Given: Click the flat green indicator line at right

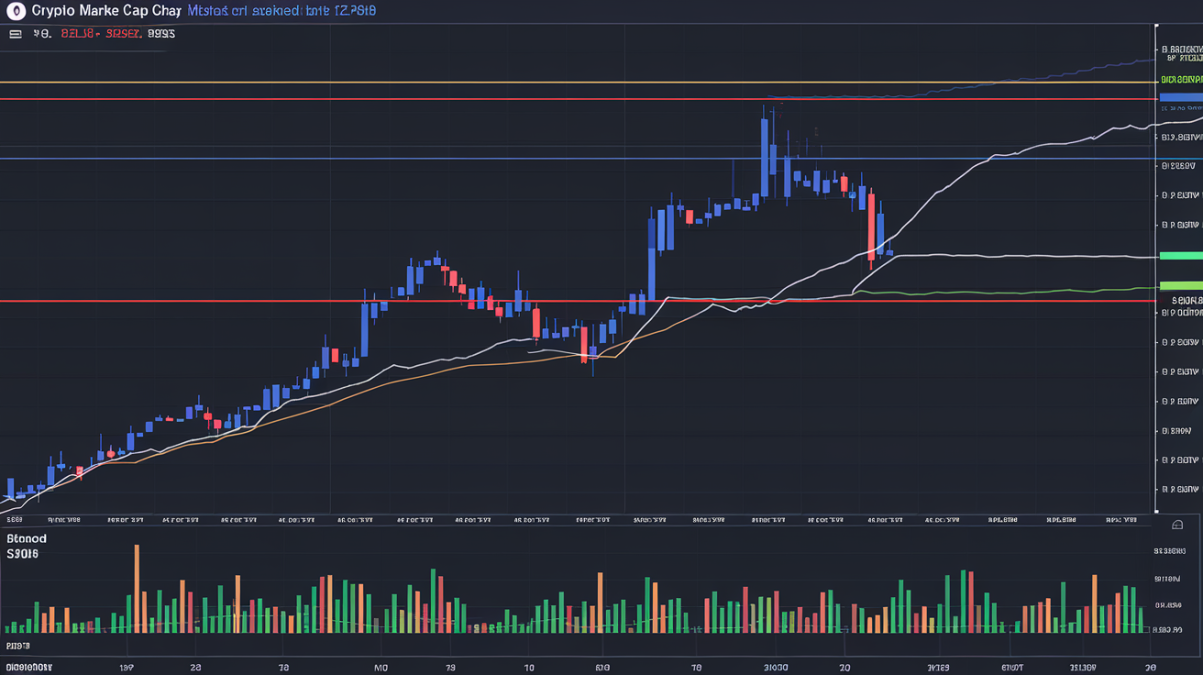Looking at the screenshot, I should click(x=1000, y=292).
